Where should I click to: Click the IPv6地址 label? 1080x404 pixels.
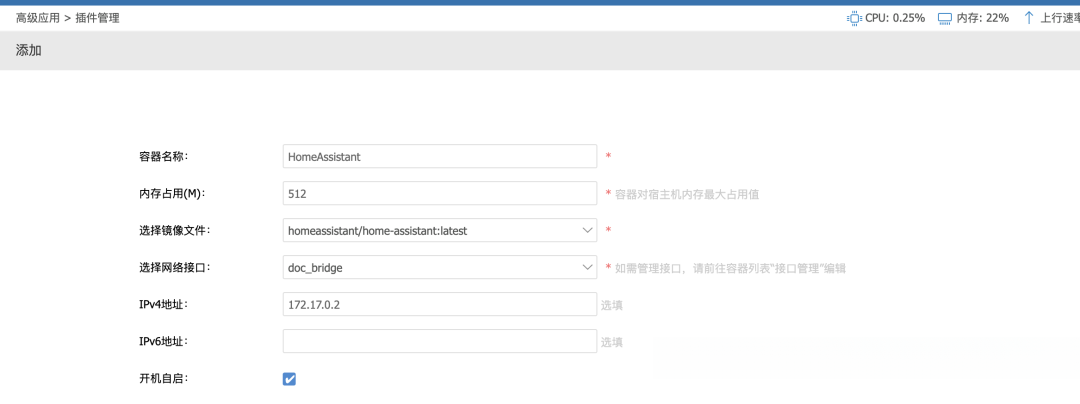click(163, 341)
